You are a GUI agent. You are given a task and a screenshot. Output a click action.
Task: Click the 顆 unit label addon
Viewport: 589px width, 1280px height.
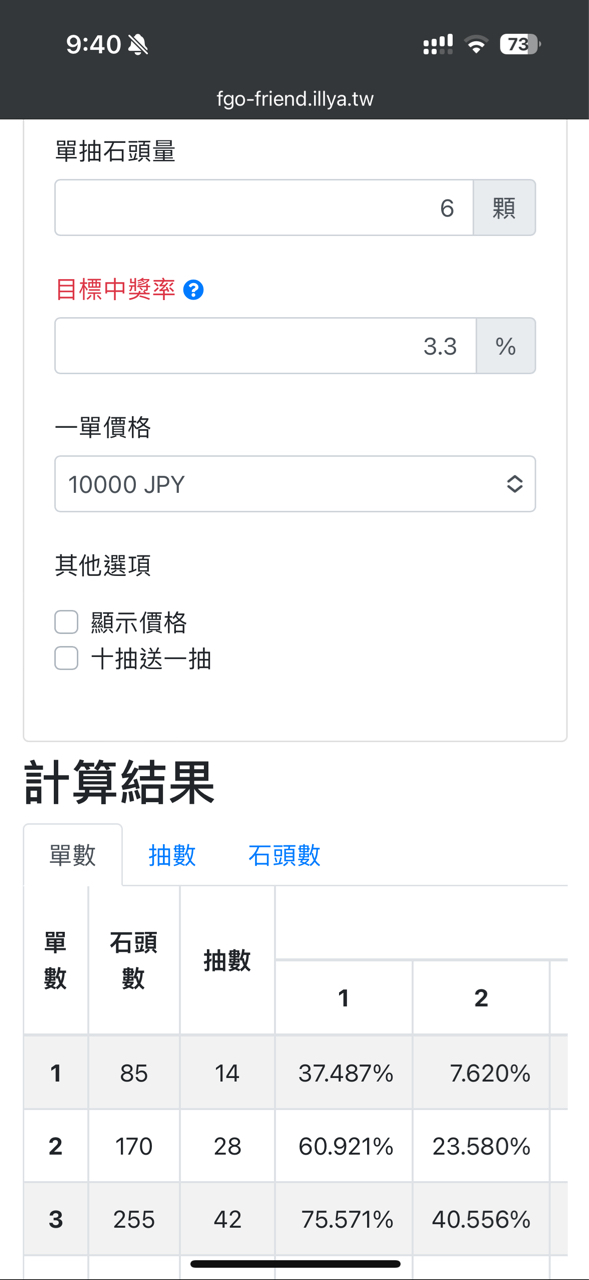(504, 208)
